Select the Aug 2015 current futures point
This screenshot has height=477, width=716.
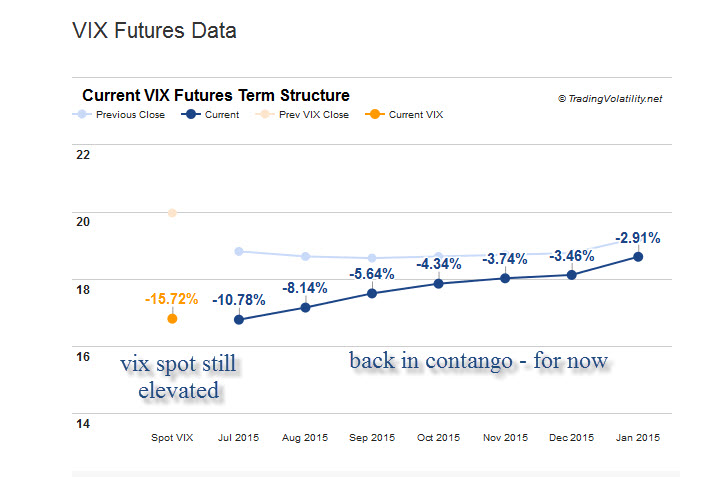(x=306, y=307)
